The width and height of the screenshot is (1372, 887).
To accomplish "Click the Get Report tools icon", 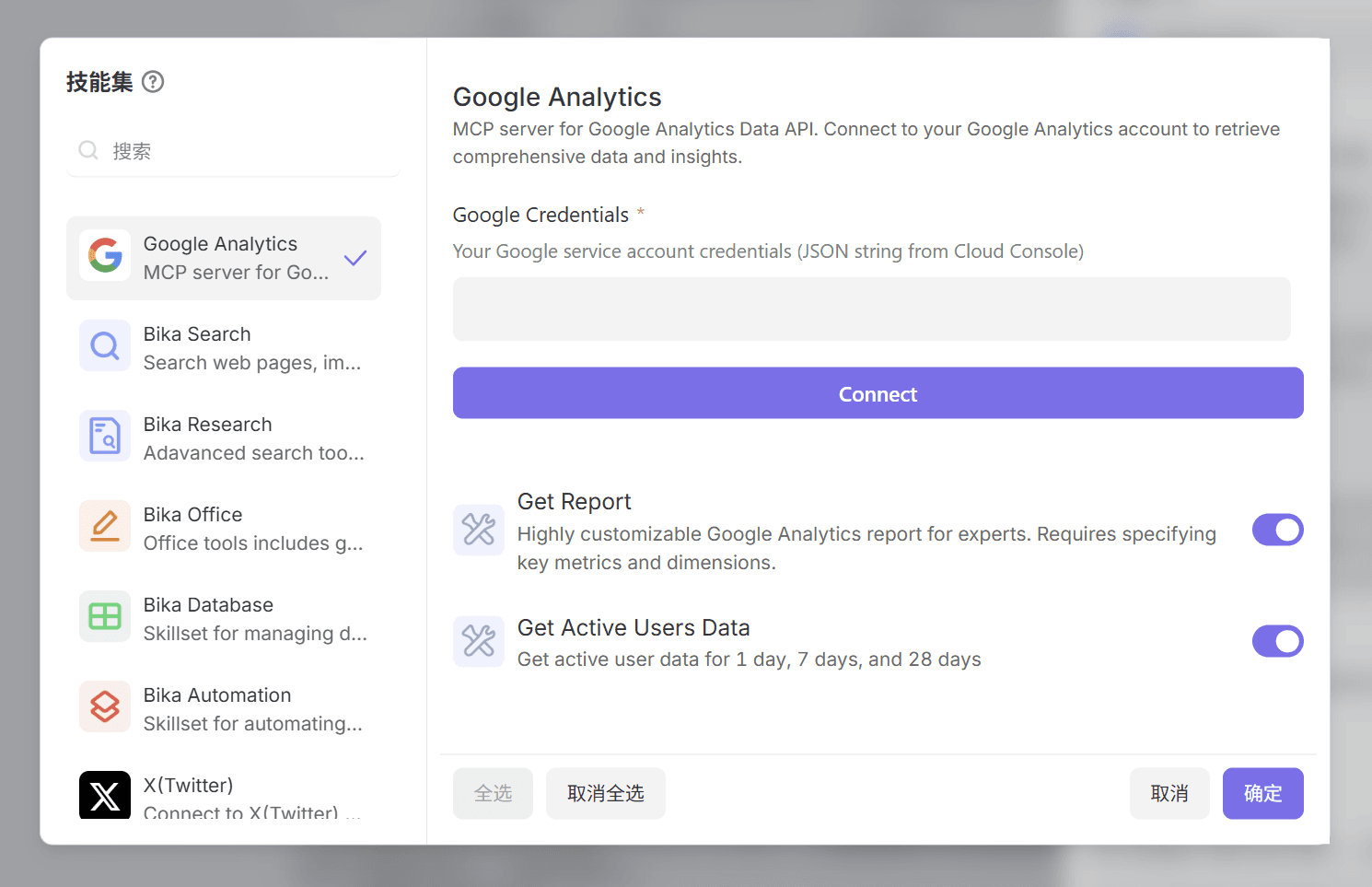I will pyautogui.click(x=478, y=530).
